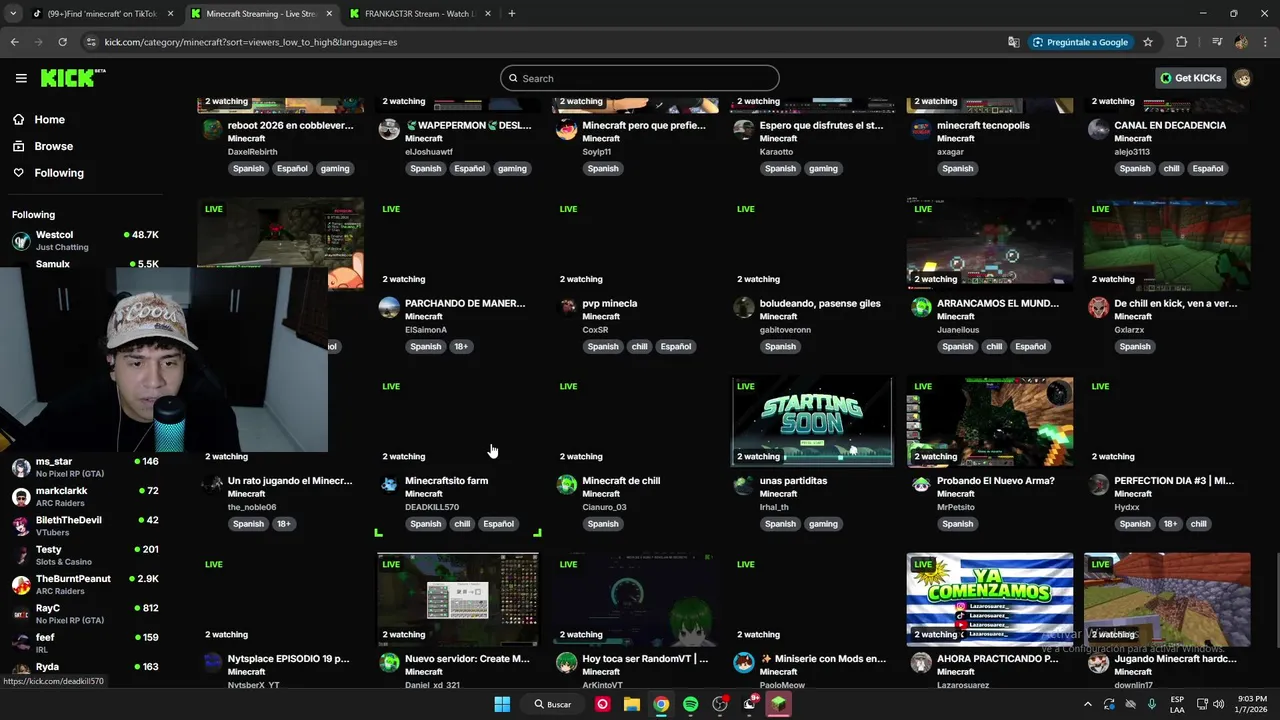The height and width of the screenshot is (720, 1280).
Task: Open the site information icon in address bar
Action: point(91,42)
